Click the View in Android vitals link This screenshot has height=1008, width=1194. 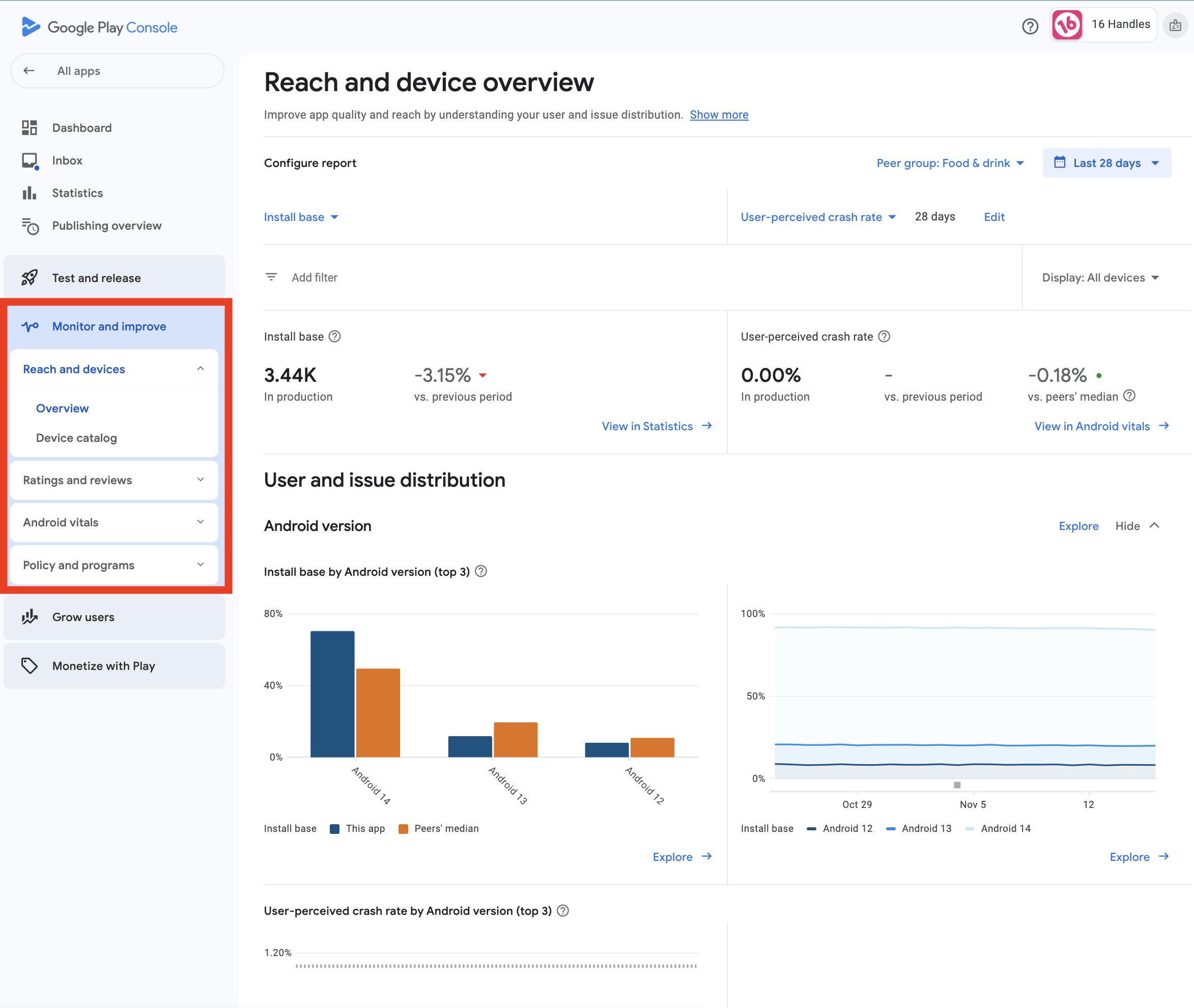coord(1092,426)
